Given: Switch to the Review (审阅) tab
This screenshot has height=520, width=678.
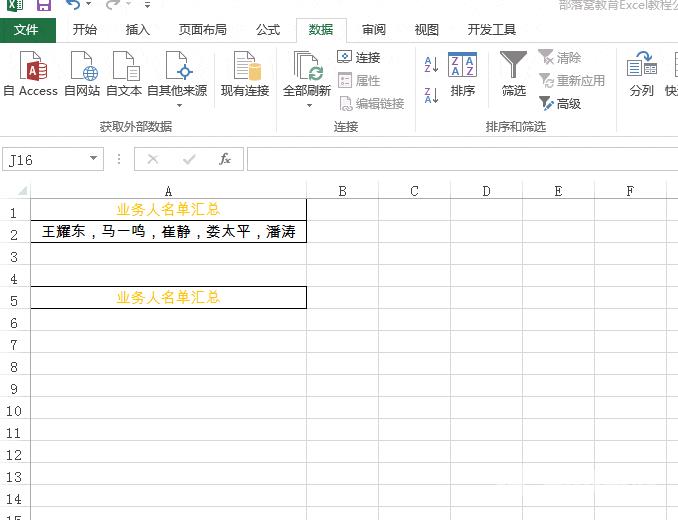Looking at the screenshot, I should (x=374, y=30).
